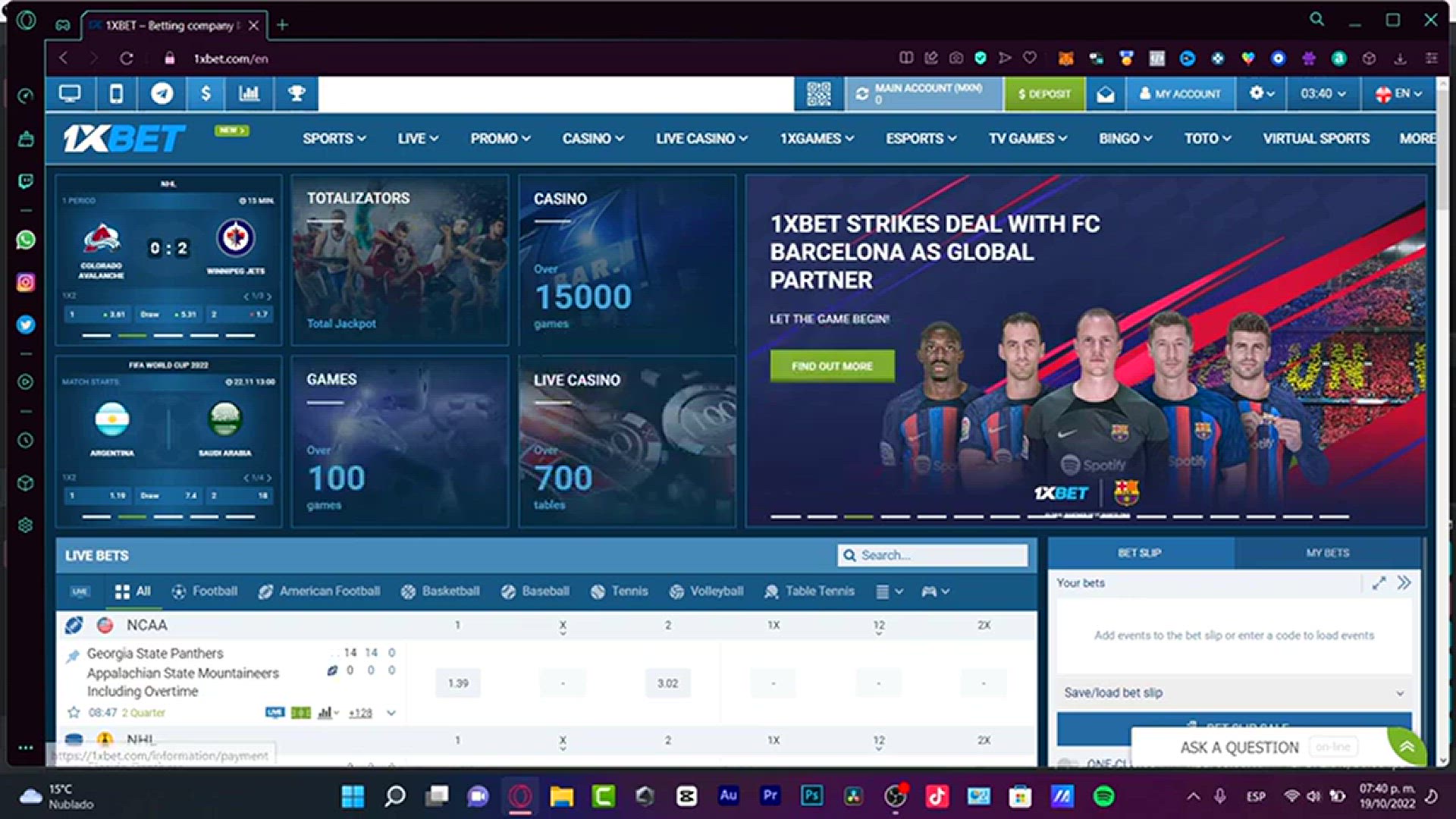Reload the 1xbet page
1456x819 pixels.
(127, 58)
